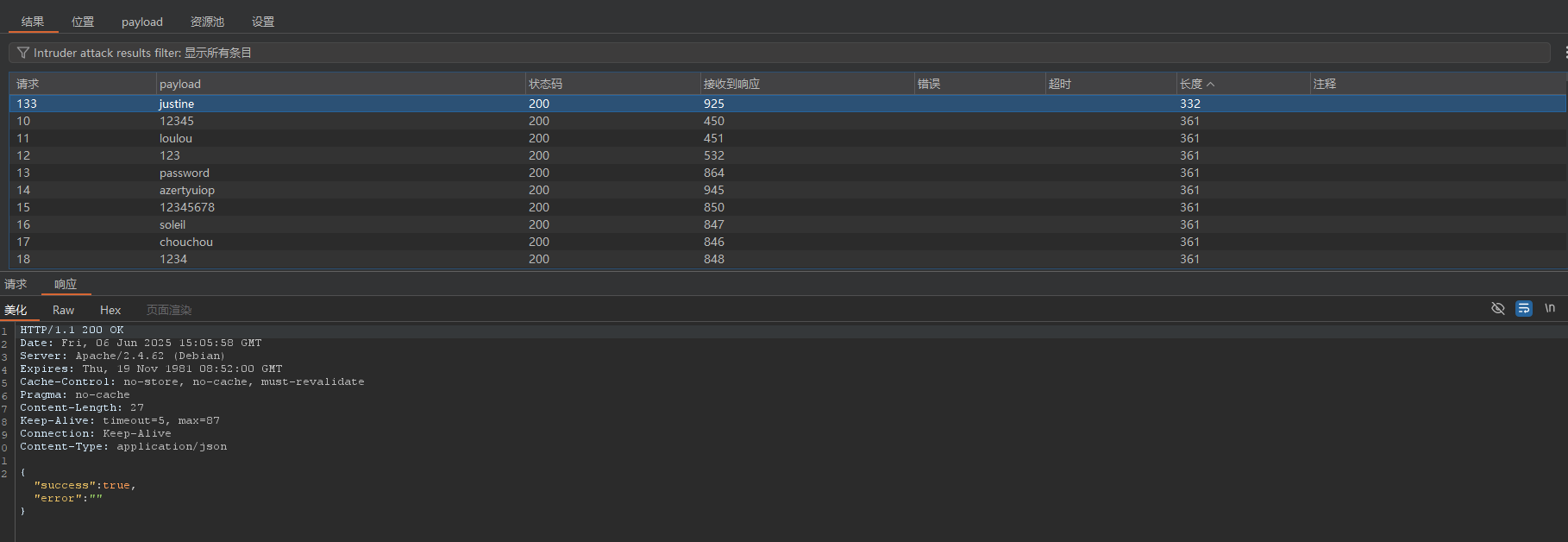The image size is (1568, 542).
Task: Click the 注释 column header
Action: click(1324, 84)
